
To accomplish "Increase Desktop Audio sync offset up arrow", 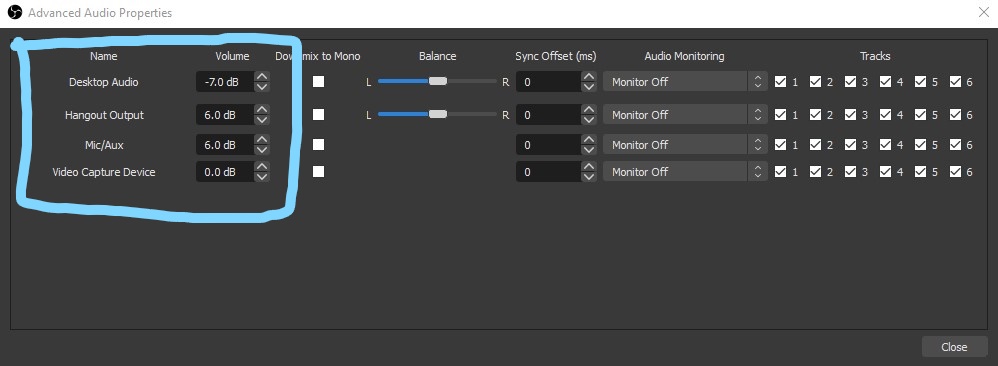I will click(589, 76).
